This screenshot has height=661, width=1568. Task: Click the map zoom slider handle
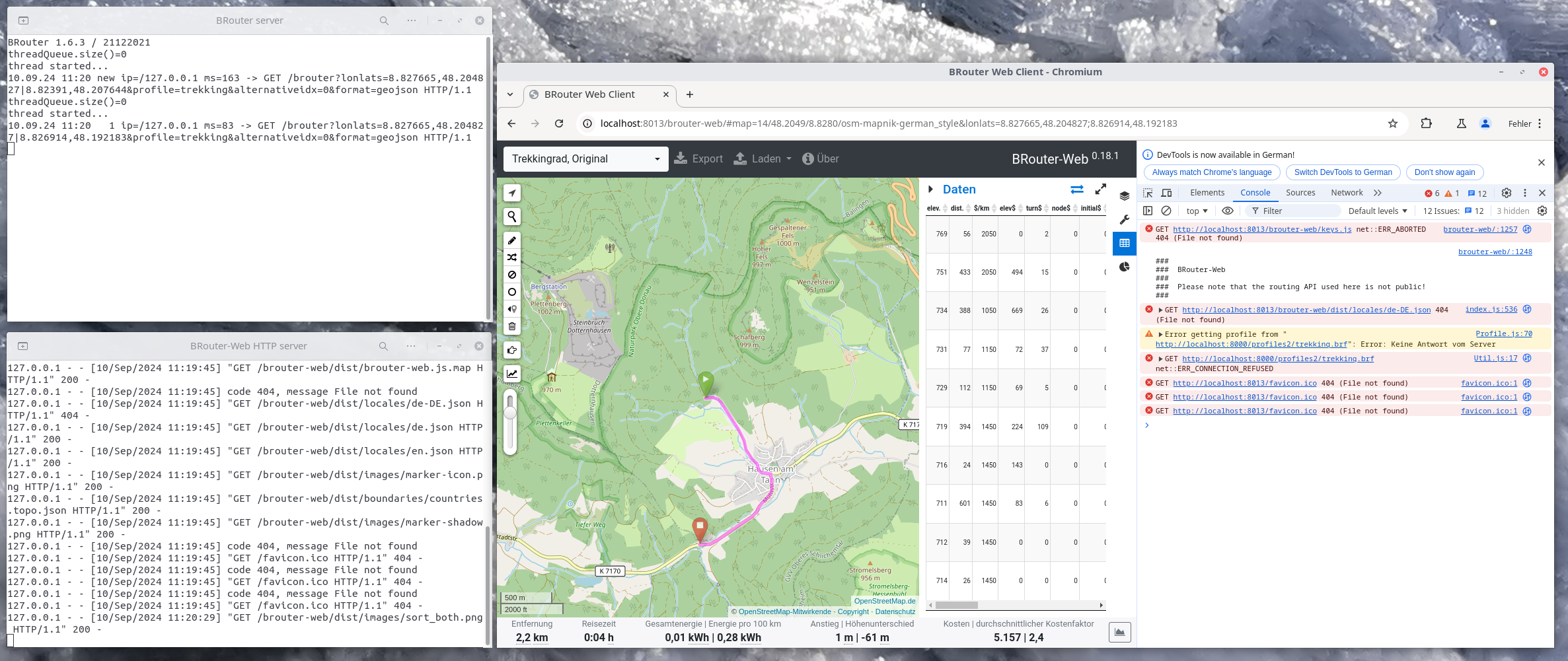point(510,413)
